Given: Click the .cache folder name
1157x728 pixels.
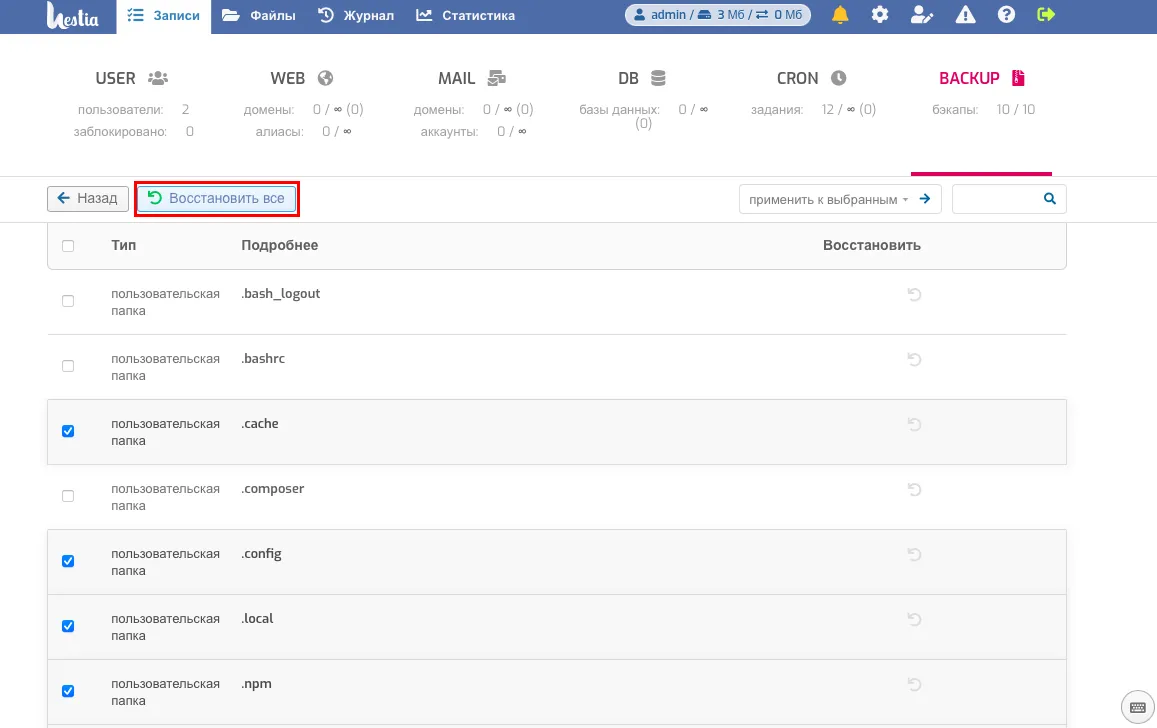Looking at the screenshot, I should pyautogui.click(x=260, y=423).
